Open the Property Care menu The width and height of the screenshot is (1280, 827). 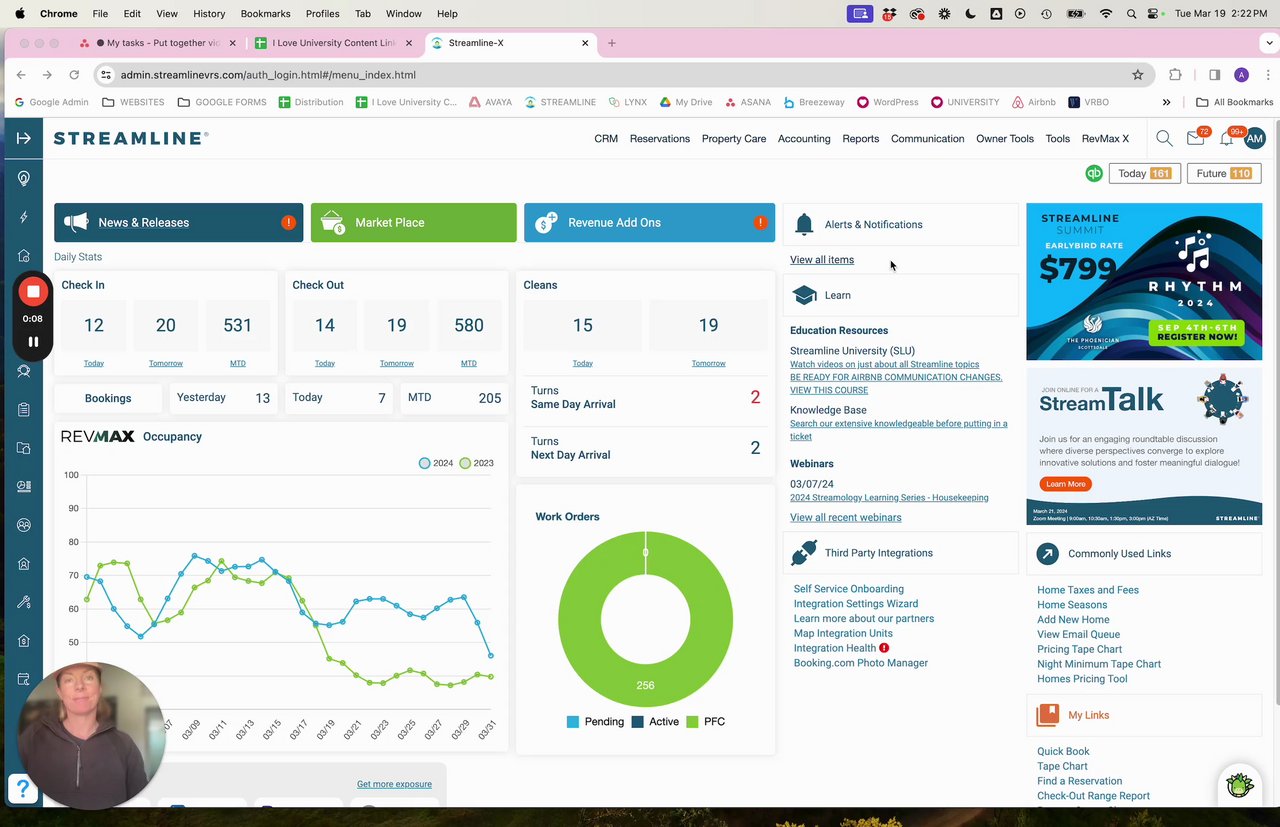(734, 139)
